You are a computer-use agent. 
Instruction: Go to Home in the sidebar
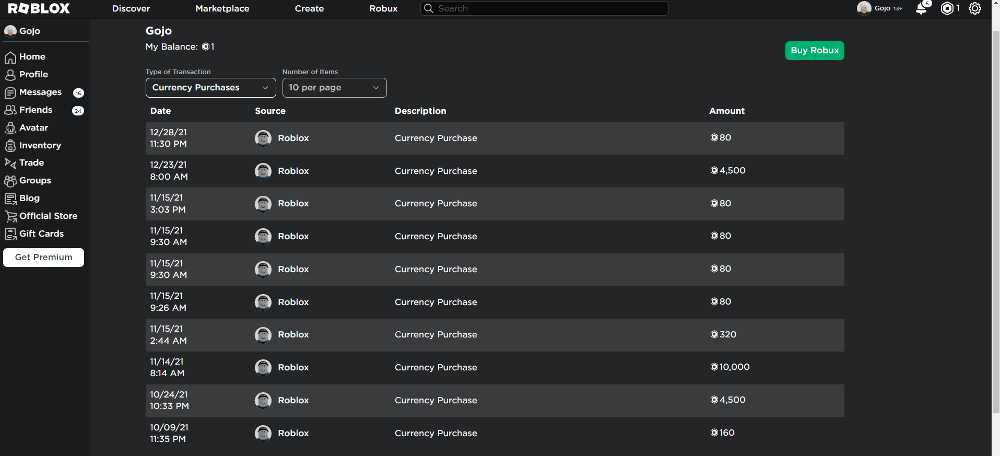[x=32, y=57]
